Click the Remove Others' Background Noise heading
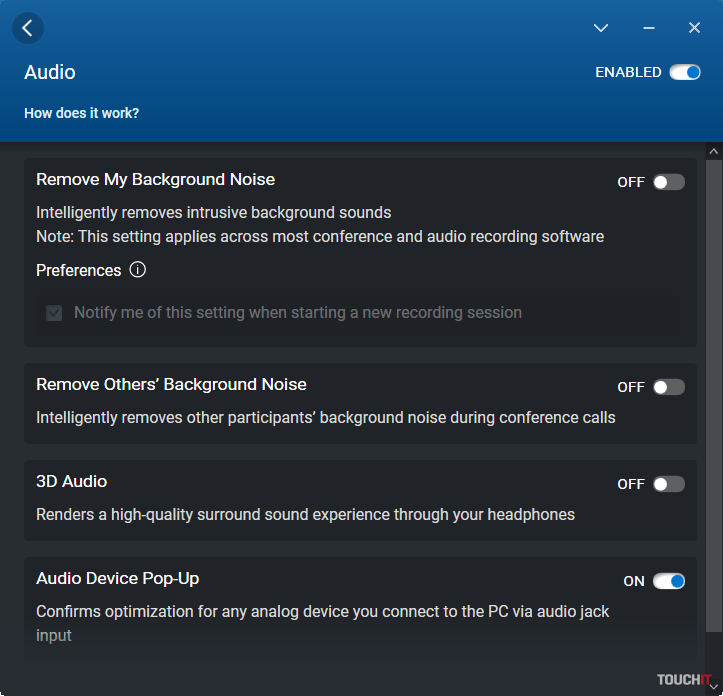Screen dimensions: 723x696 (171, 385)
